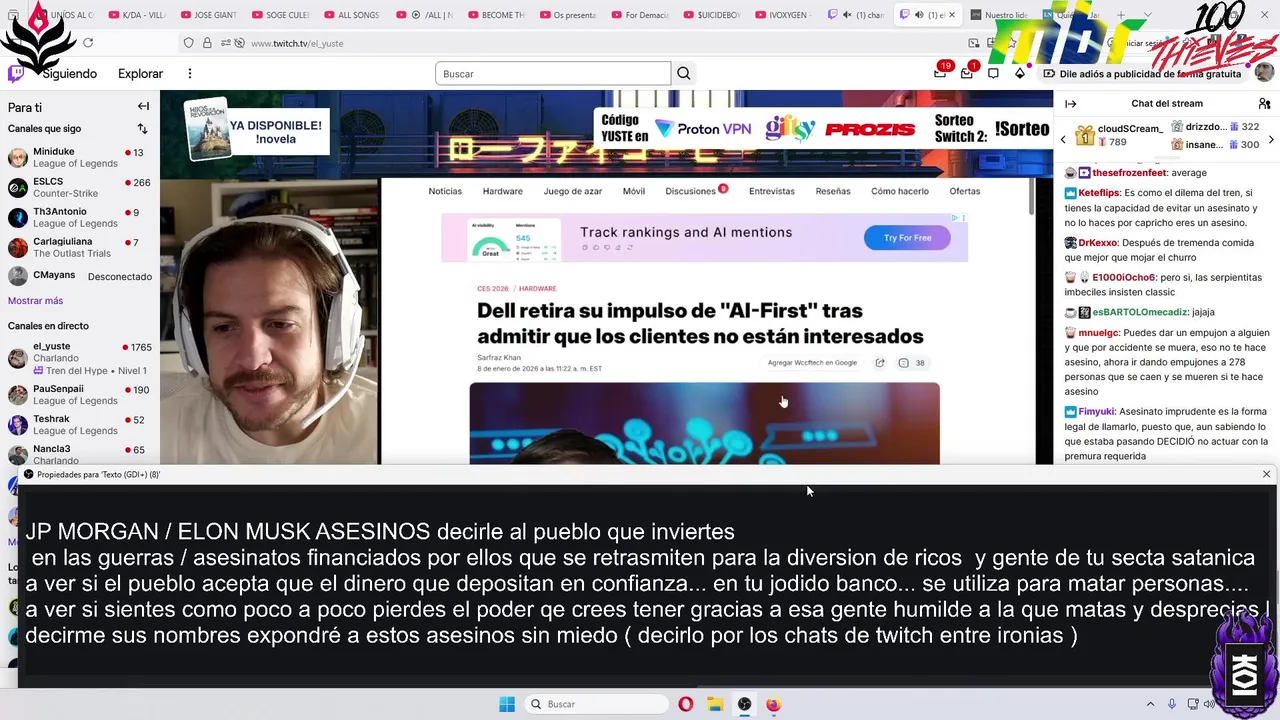This screenshot has height=720, width=1280.
Task: Open the Twitch home logo
Action: (x=16, y=73)
